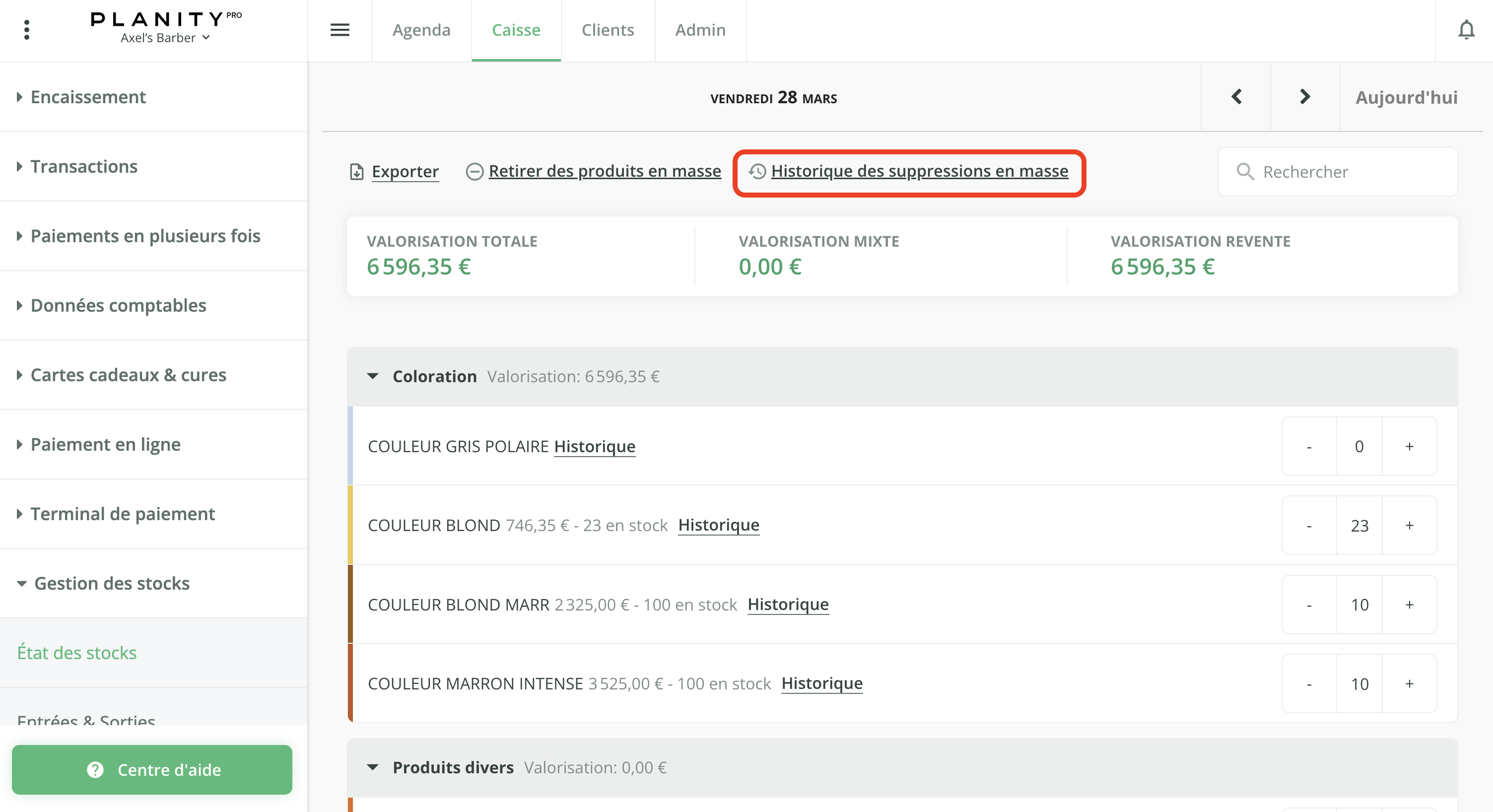The height and width of the screenshot is (812, 1493).
Task: Open the Axel's Barber salon dropdown
Action: pyautogui.click(x=165, y=38)
